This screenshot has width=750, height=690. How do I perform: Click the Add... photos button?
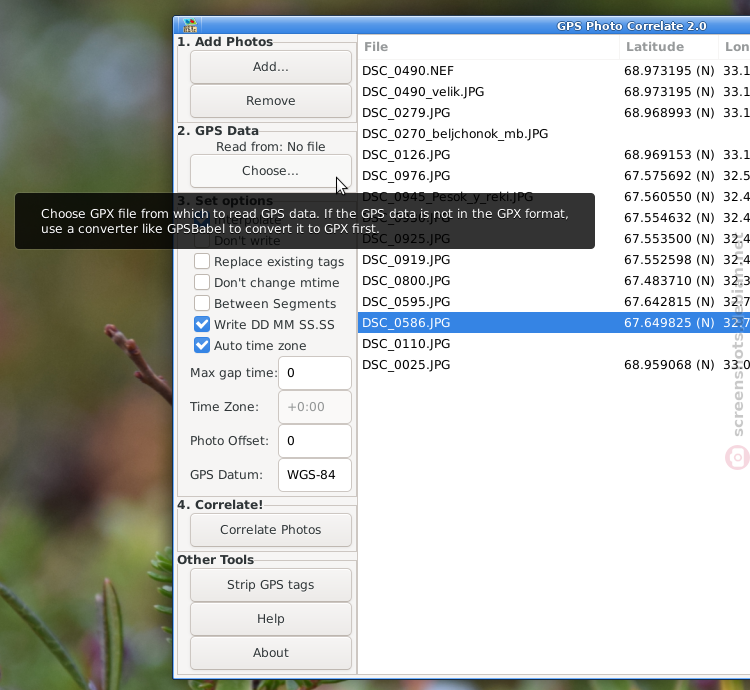pos(271,67)
